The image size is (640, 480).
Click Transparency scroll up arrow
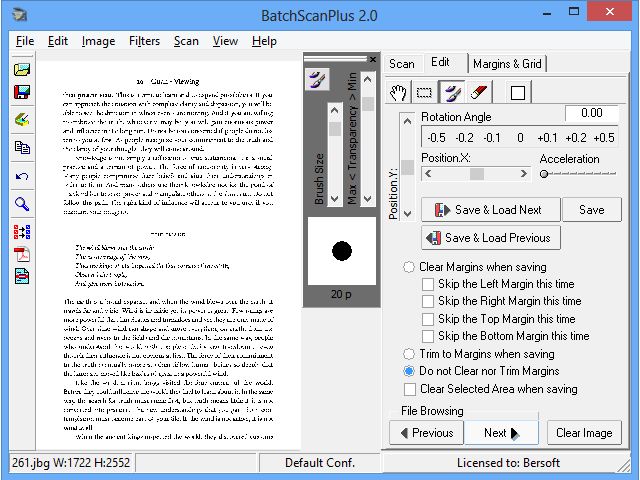(x=368, y=79)
